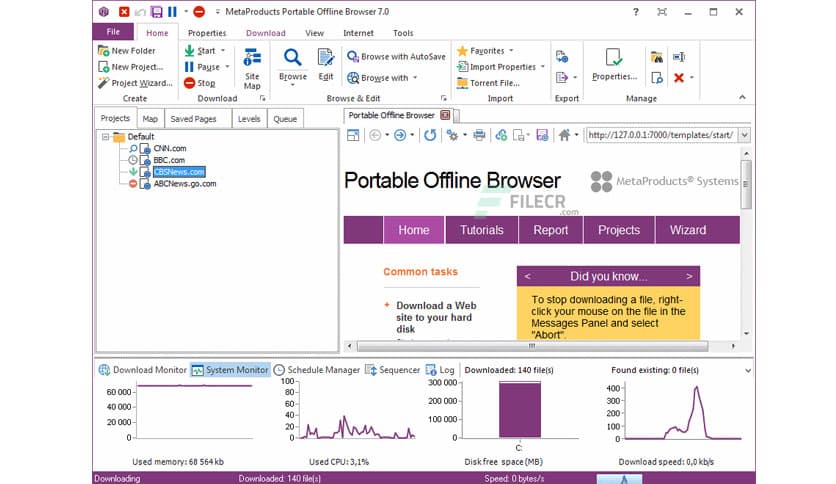Open the Queue tab

(285, 119)
